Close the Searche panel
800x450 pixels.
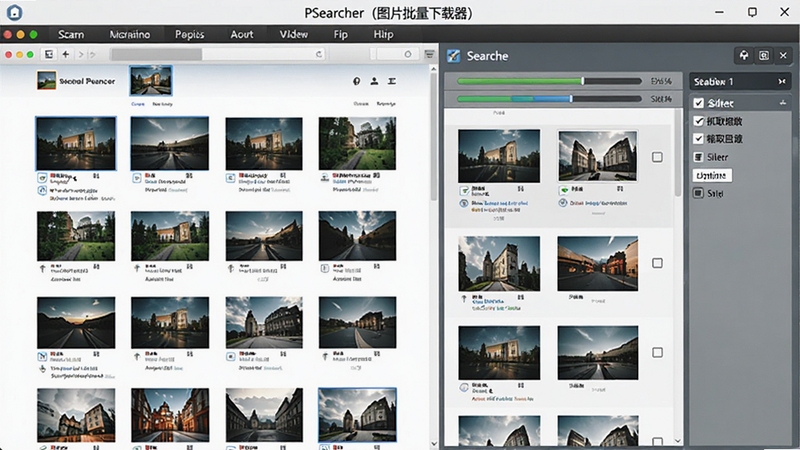(783, 56)
